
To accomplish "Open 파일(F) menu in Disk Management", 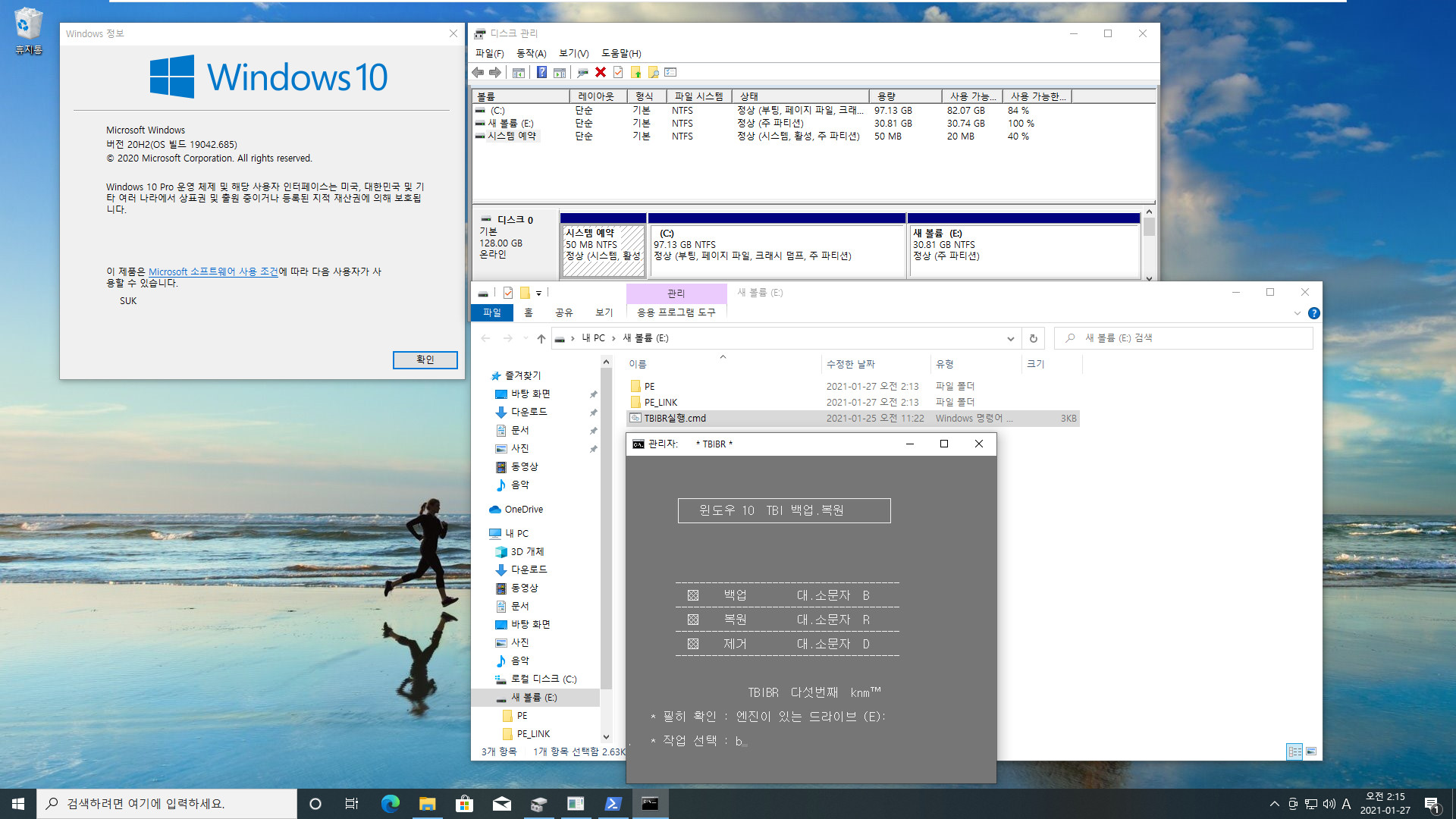I will point(489,53).
